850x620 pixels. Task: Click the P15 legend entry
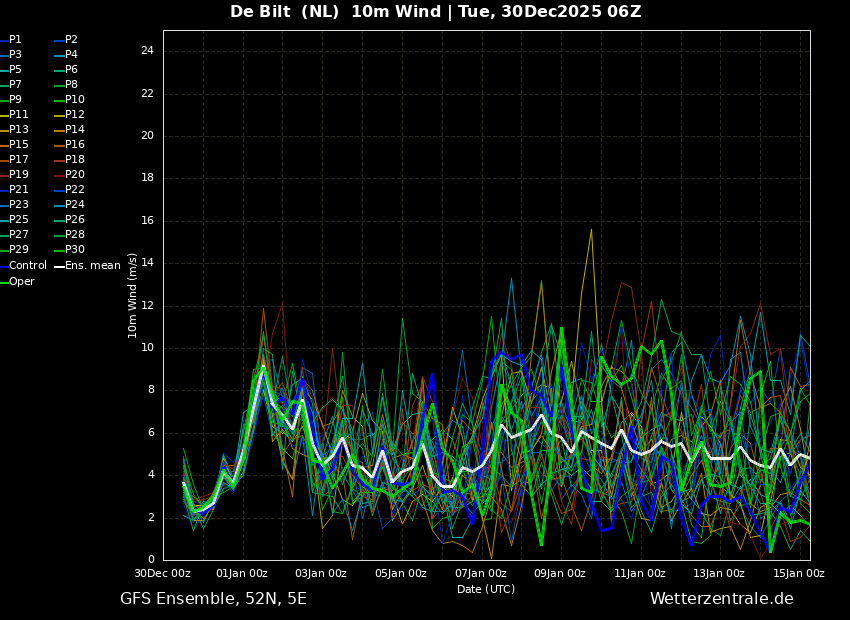[14, 145]
